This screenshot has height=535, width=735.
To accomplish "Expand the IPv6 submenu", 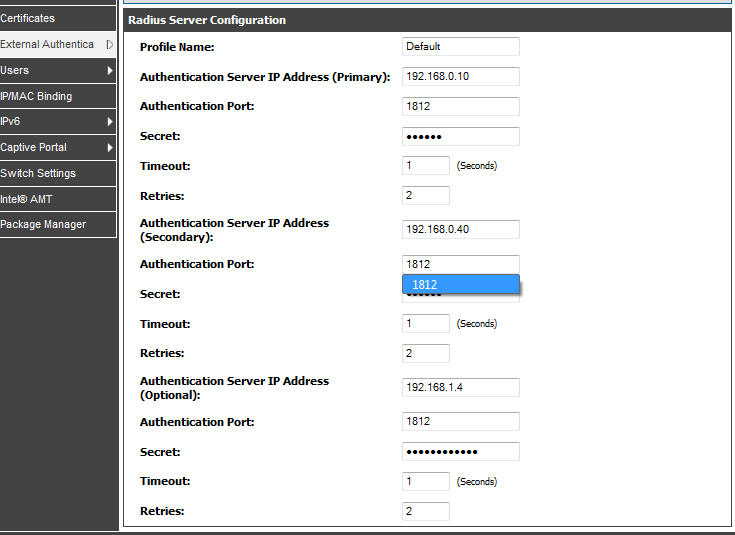I will point(109,122).
